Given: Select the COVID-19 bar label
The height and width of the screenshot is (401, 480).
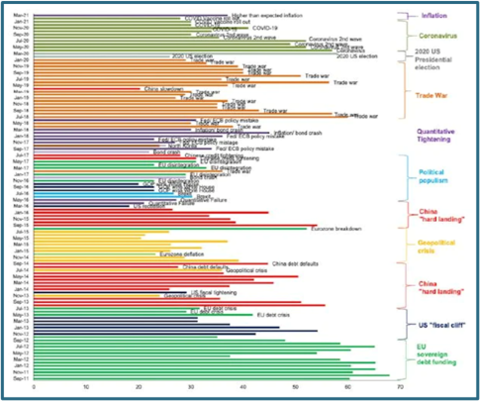Looking at the screenshot, I should [265, 28].
